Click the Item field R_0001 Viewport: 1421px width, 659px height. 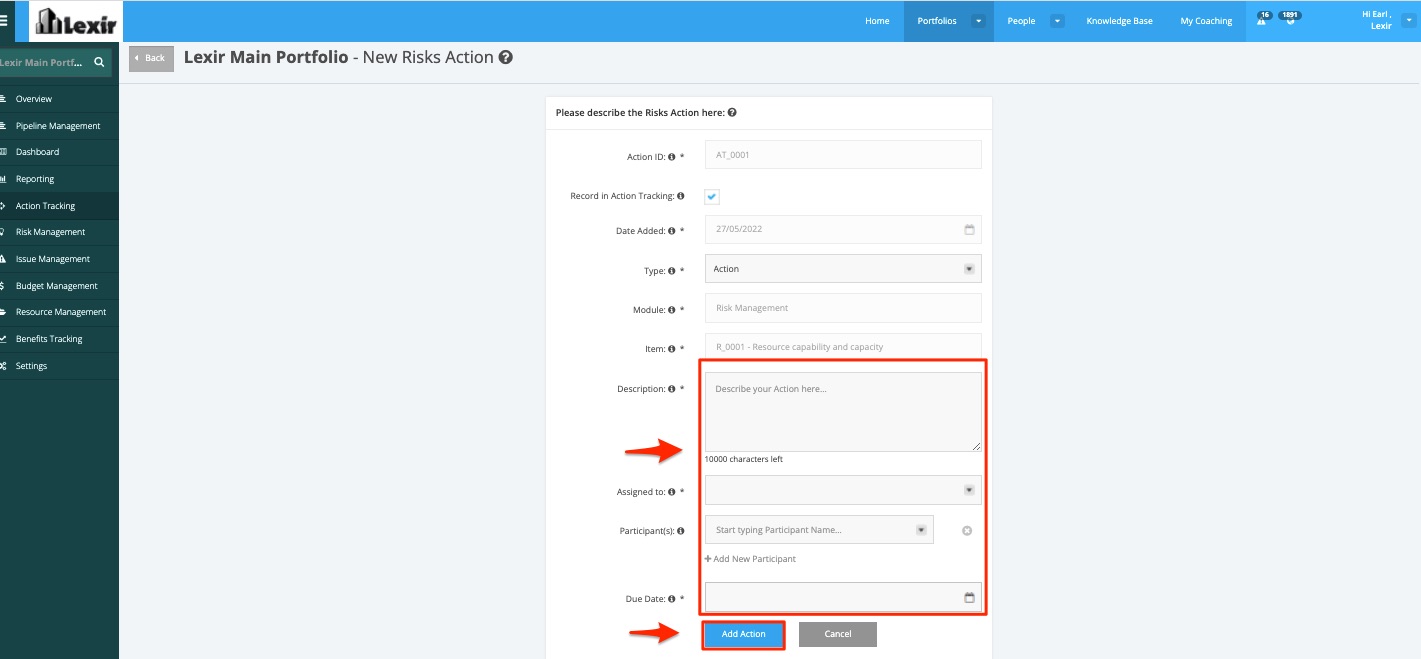click(843, 347)
